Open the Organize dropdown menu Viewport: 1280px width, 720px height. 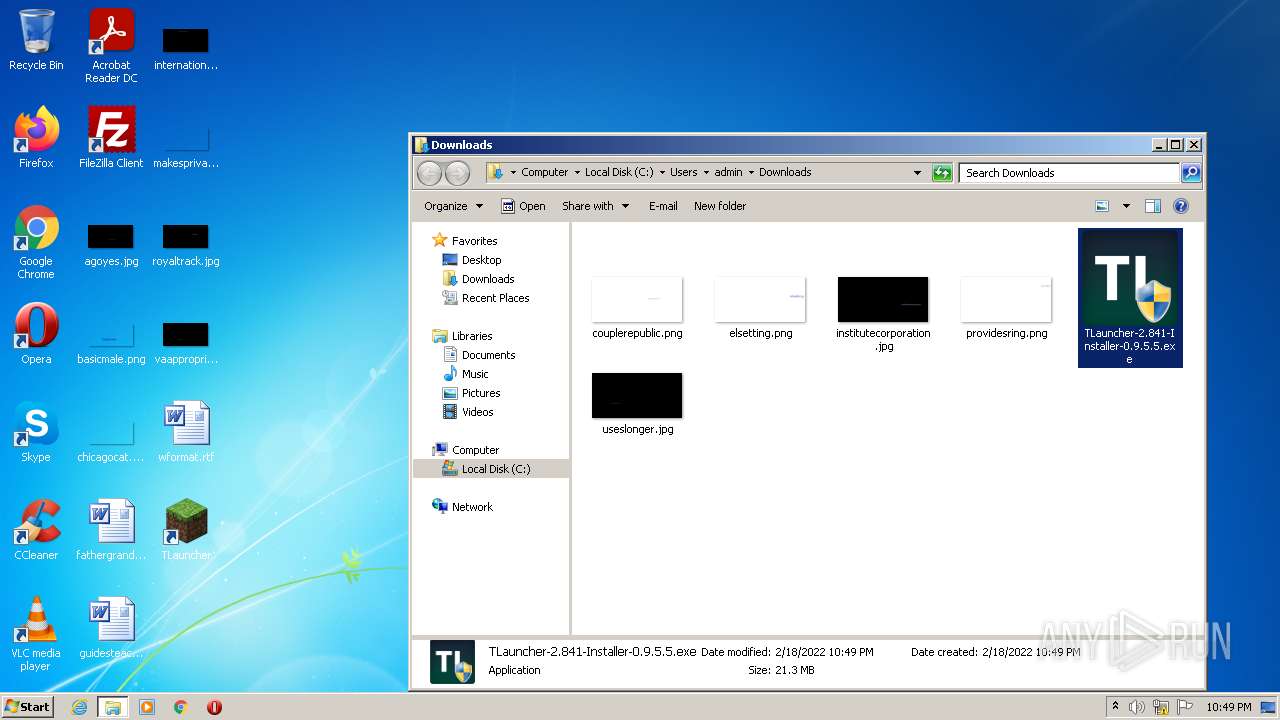pyautogui.click(x=453, y=206)
